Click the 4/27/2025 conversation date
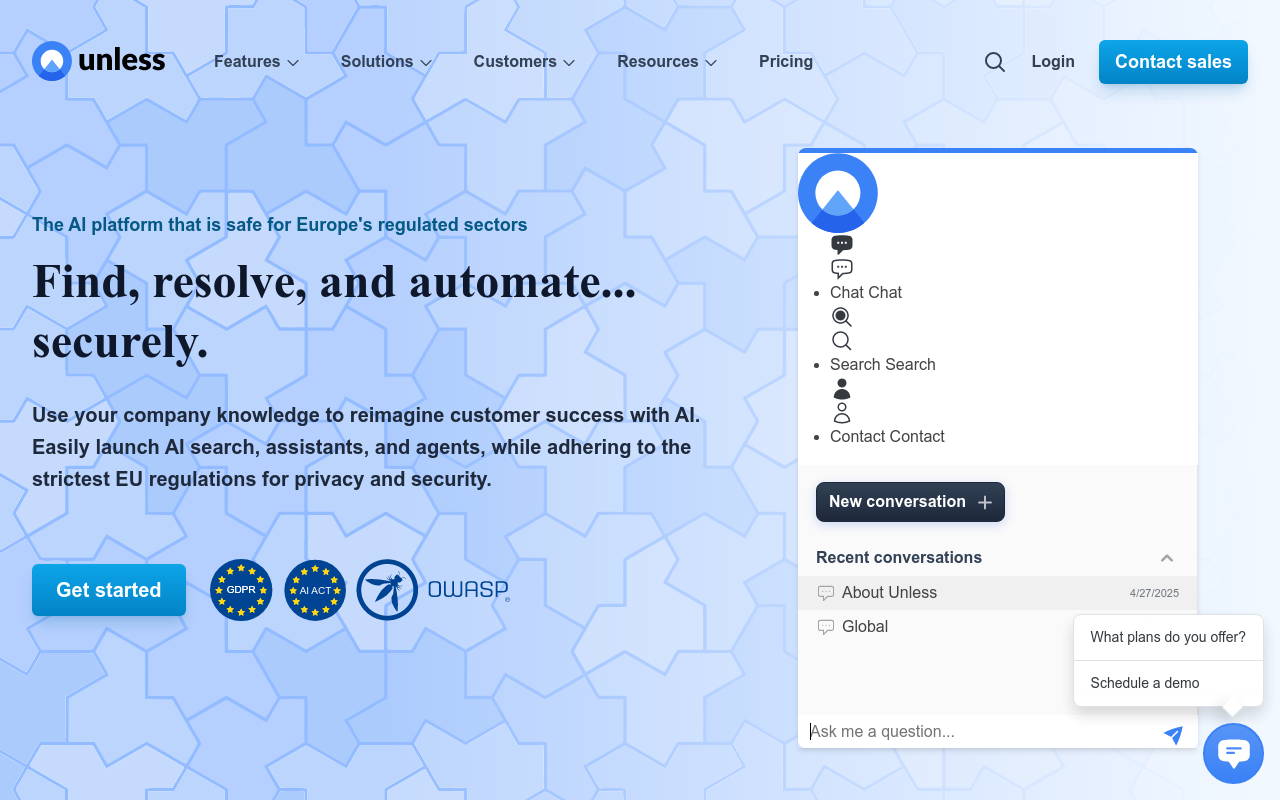Viewport: 1280px width, 800px height. [1154, 593]
